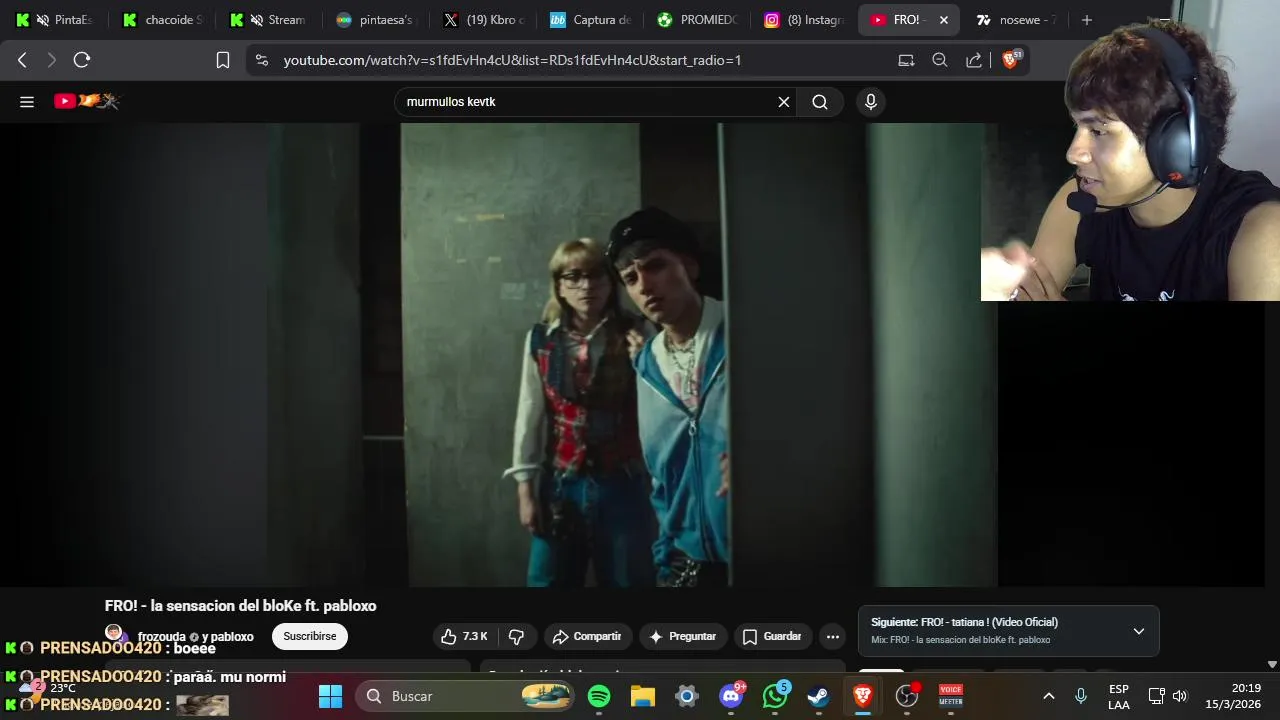1280x720 pixels.
Task: Open Discord from the taskbar
Action: coord(731,696)
